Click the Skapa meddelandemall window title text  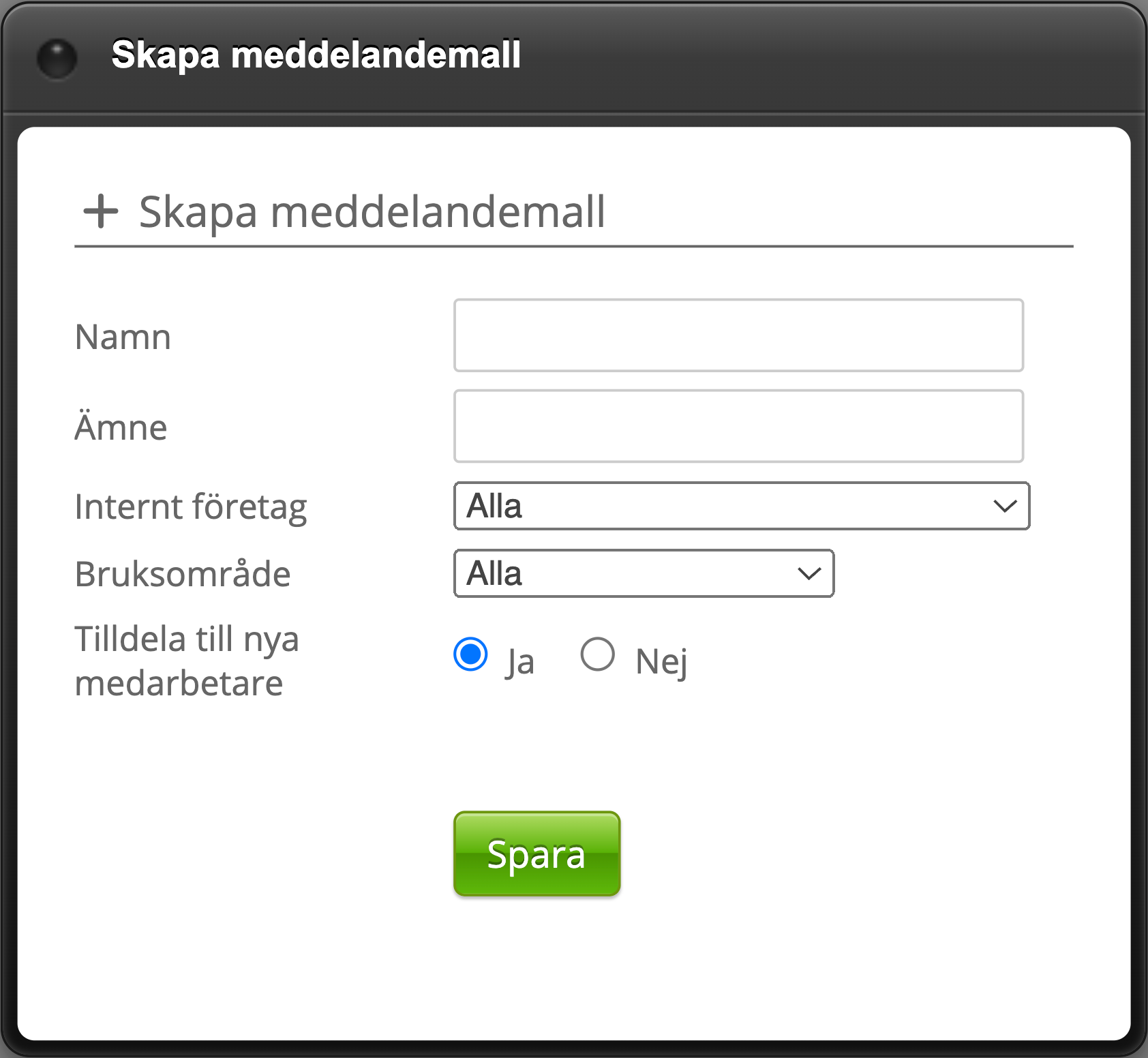pyautogui.click(x=316, y=55)
